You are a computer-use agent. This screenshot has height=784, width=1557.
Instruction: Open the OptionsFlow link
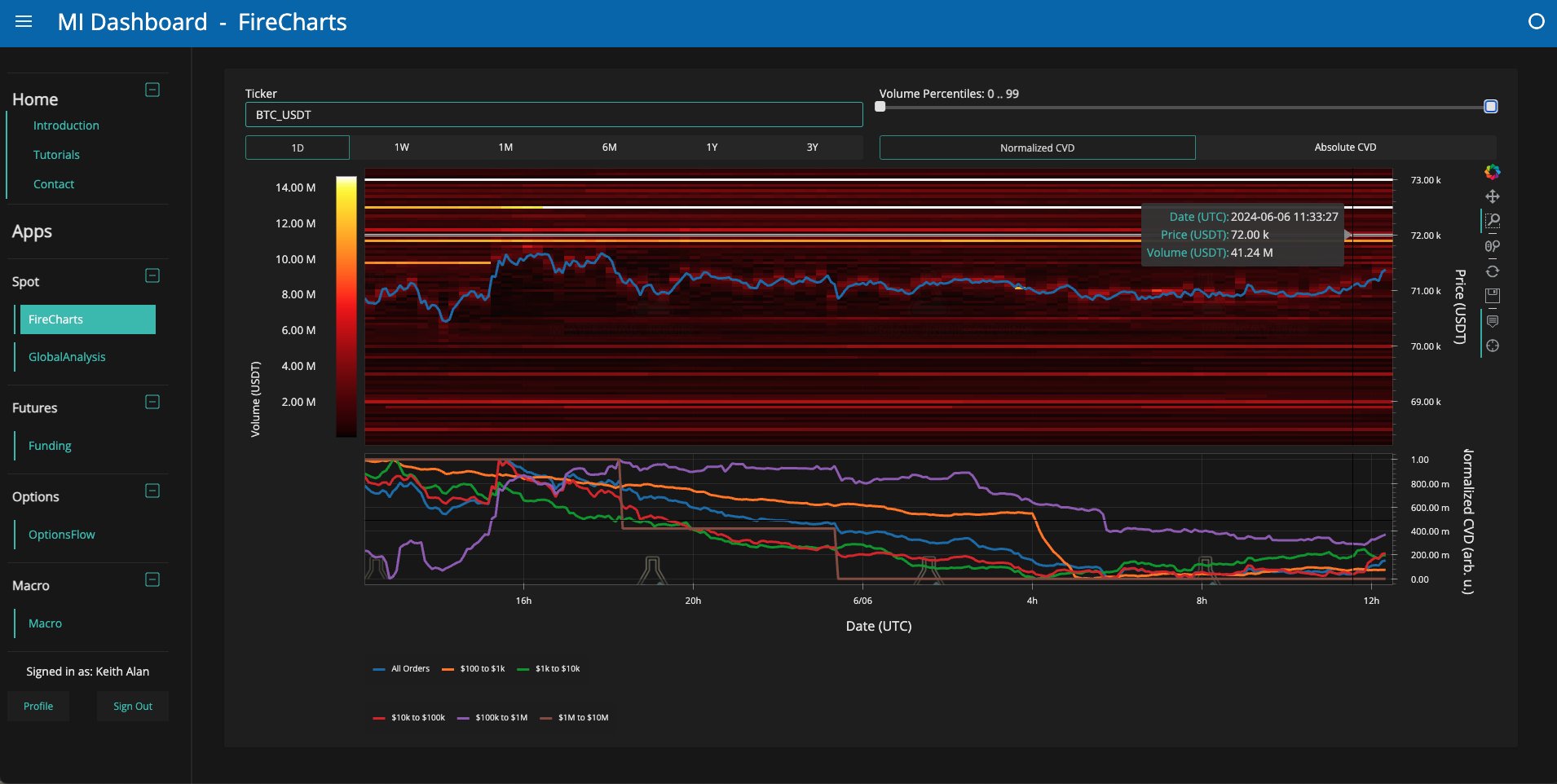click(62, 535)
